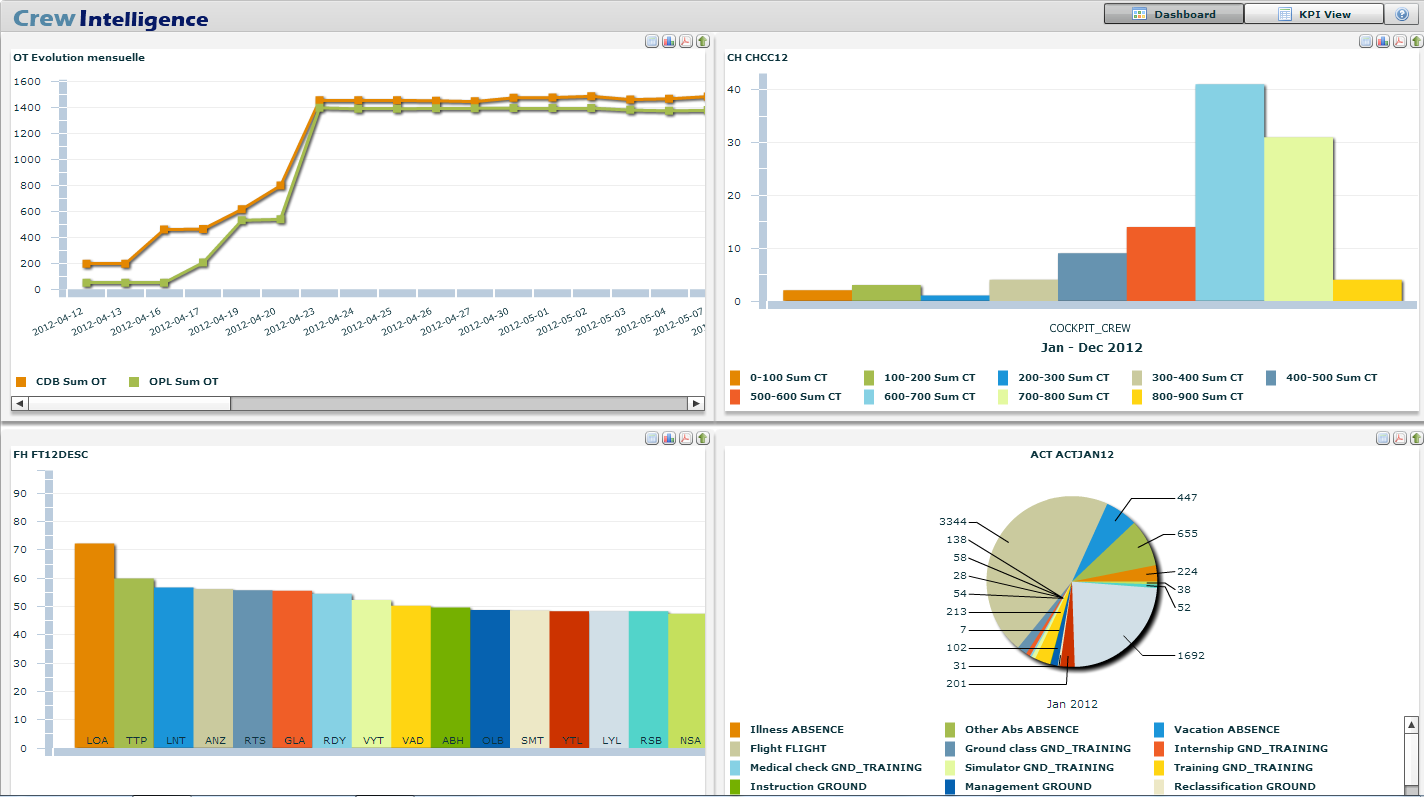Click the CDB Sum OT legend swatch

click(x=21, y=381)
